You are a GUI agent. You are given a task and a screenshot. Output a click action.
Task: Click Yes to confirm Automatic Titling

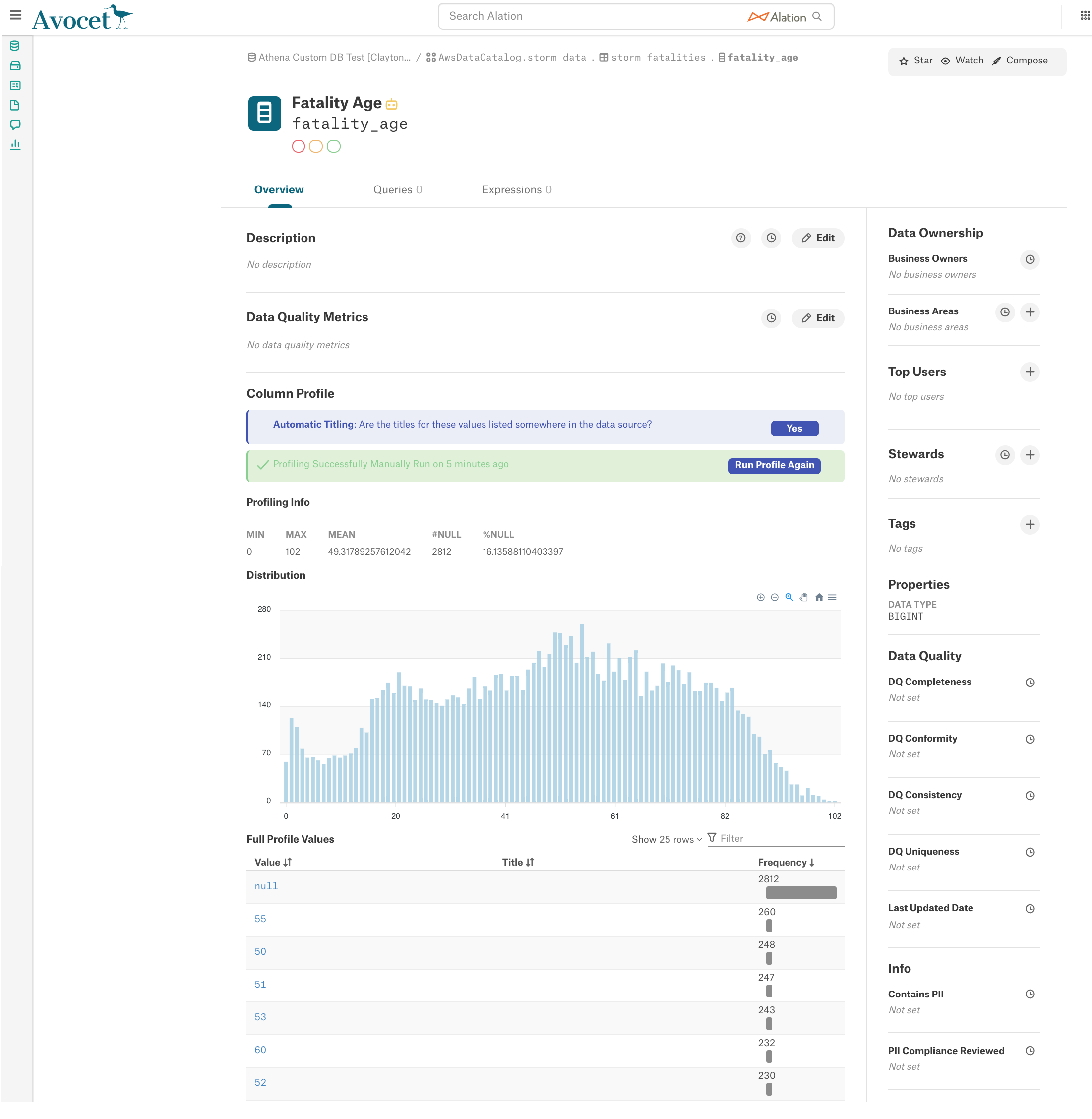794,428
